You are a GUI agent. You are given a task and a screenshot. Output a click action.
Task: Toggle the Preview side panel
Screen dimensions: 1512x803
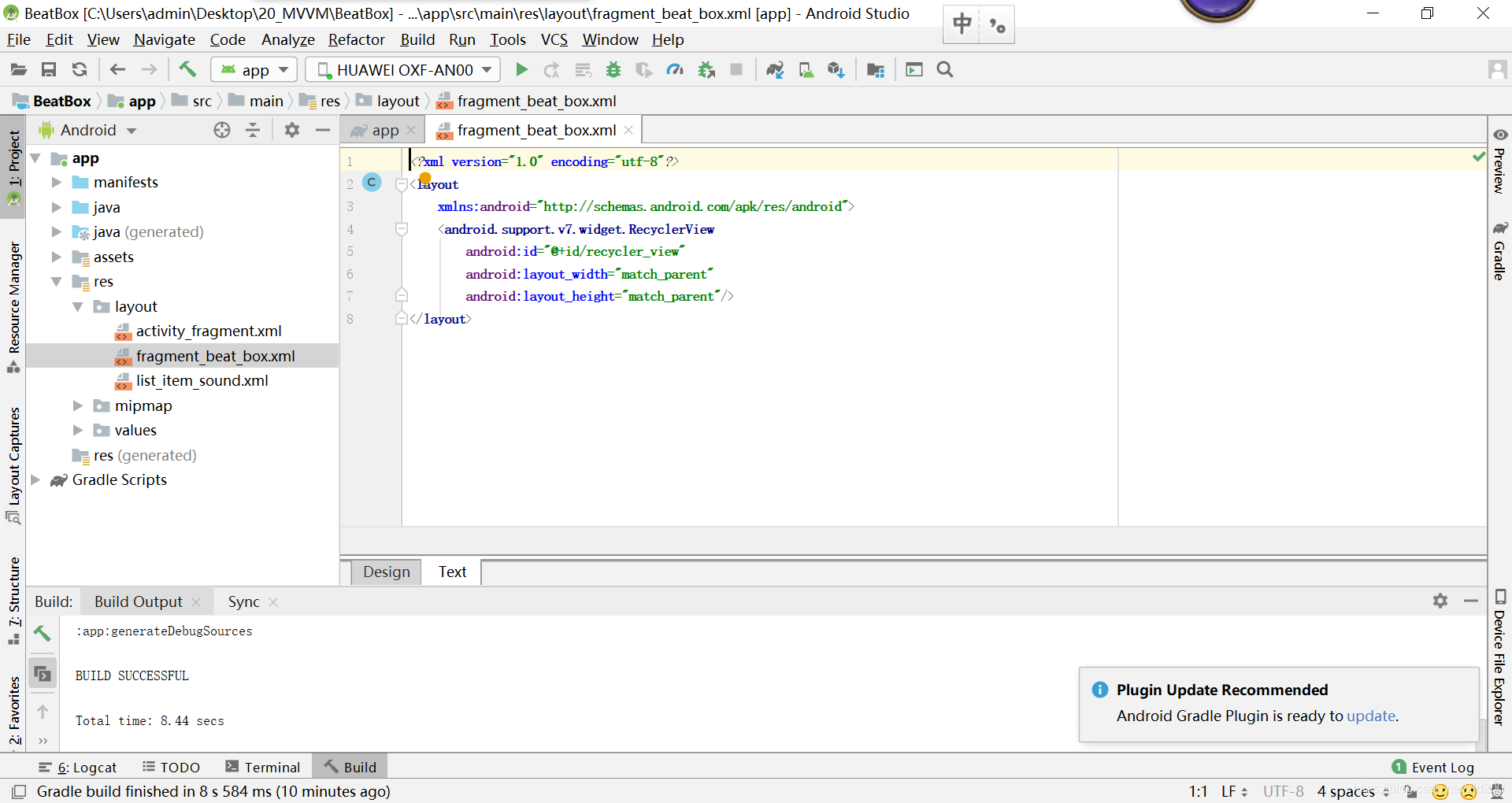click(1499, 161)
